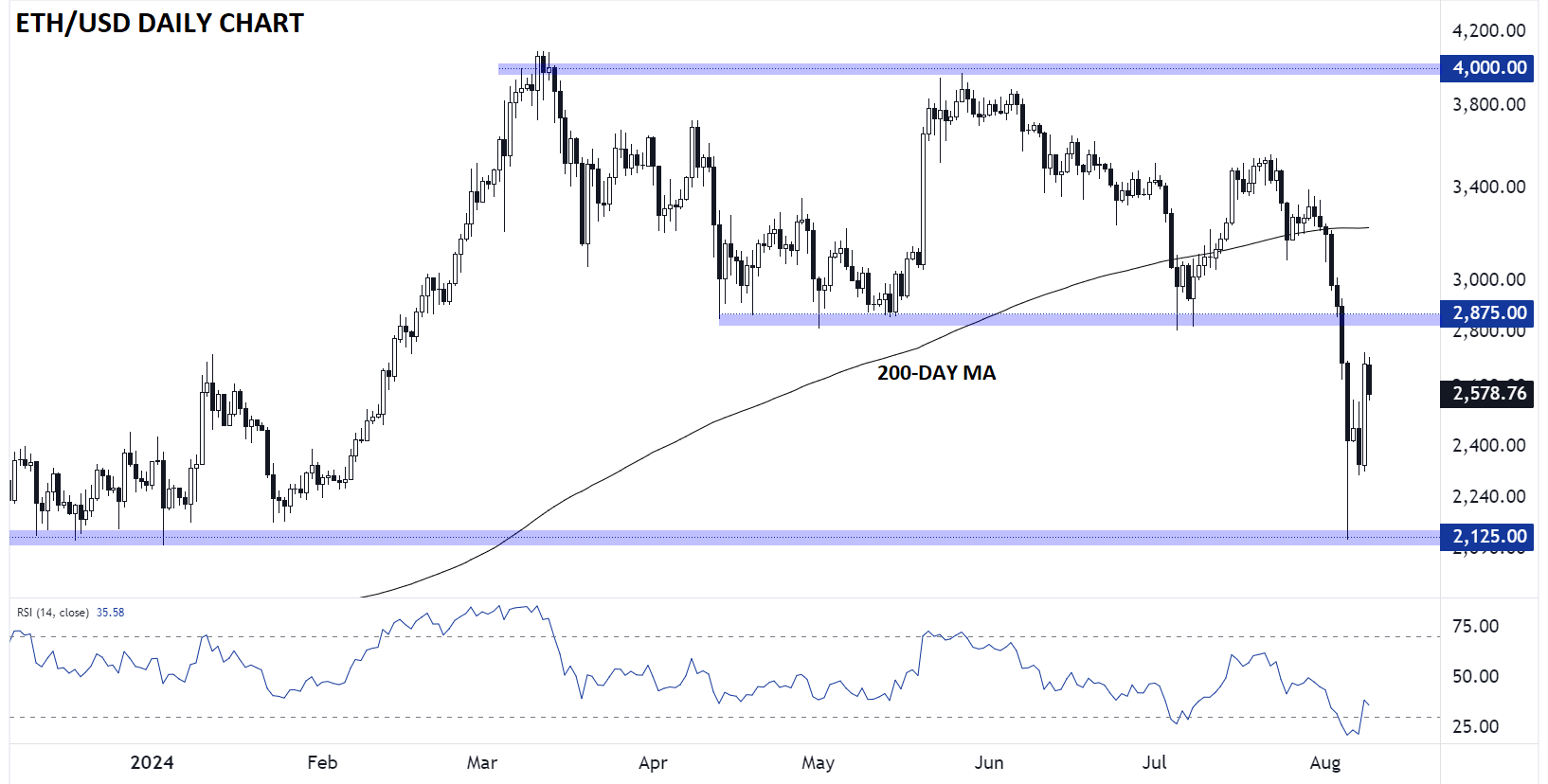
Task: Click the RSI value 35.58
Action: pyautogui.click(x=111, y=613)
